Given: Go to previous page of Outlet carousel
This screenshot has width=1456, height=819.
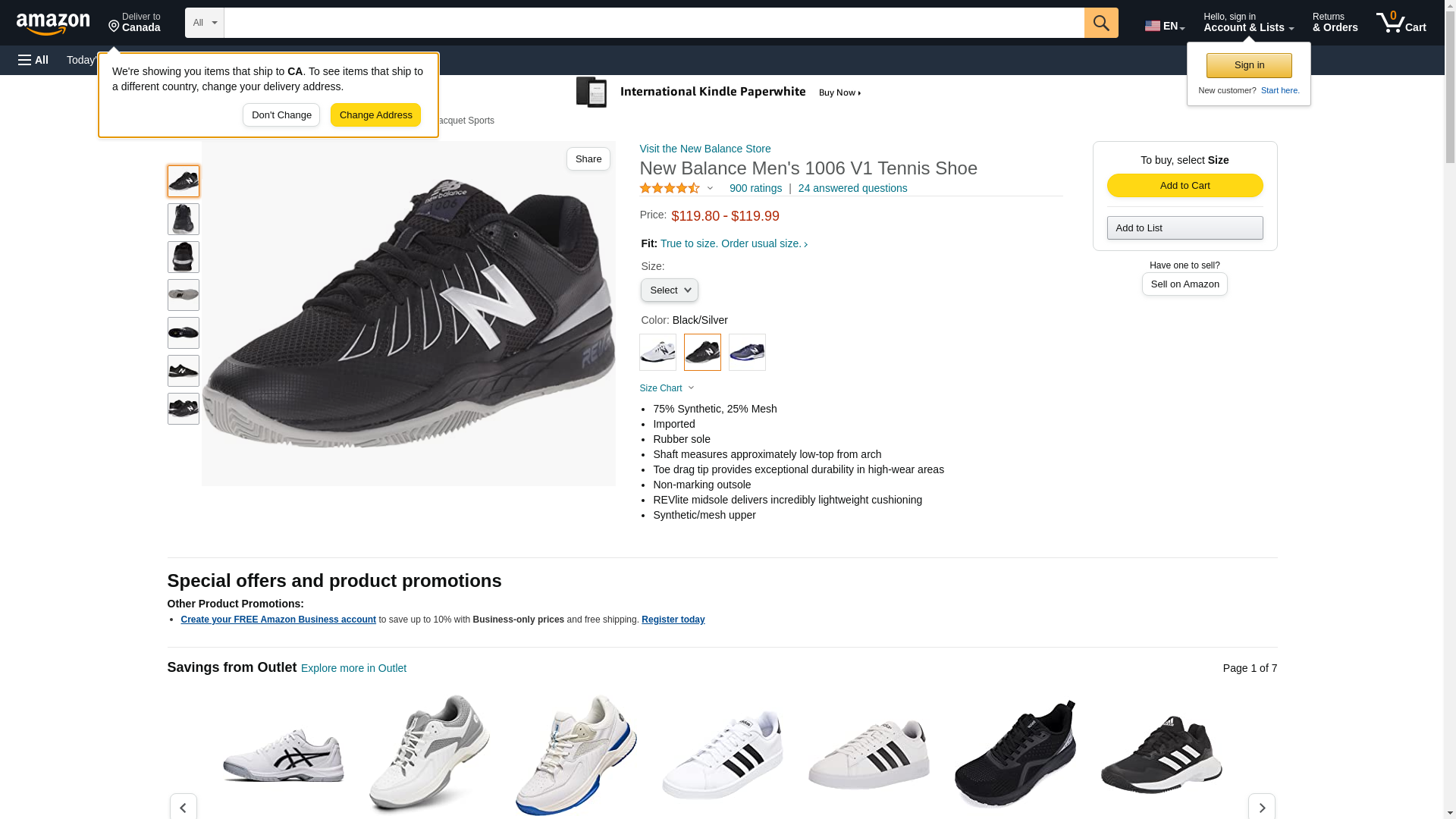Looking at the screenshot, I should [183, 807].
